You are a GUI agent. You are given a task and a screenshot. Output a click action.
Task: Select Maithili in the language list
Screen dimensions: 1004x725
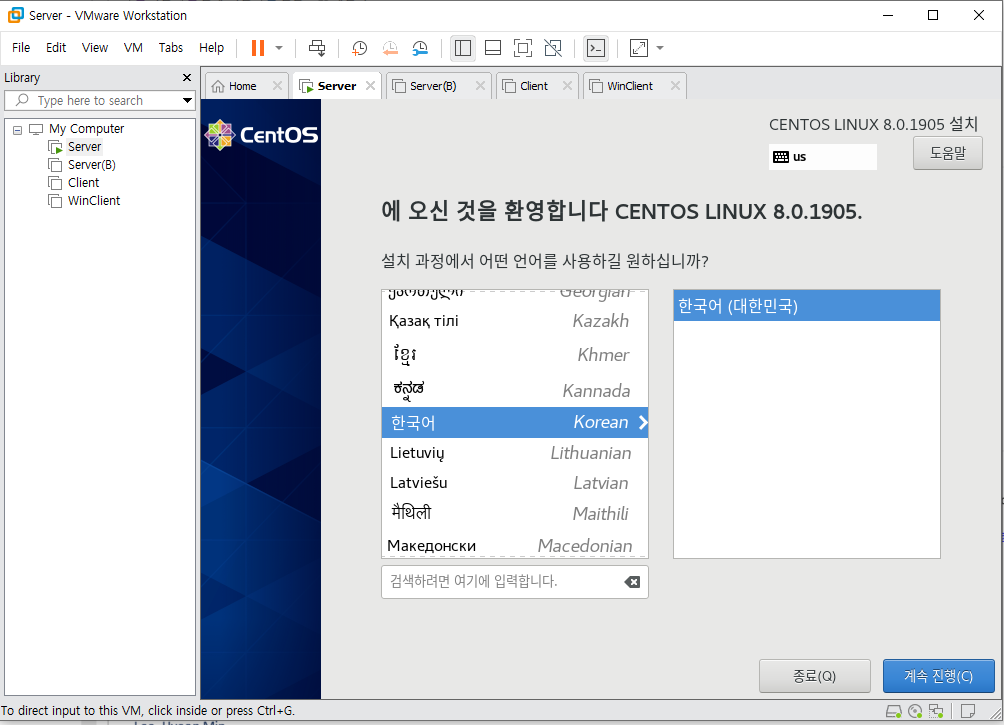(515, 514)
